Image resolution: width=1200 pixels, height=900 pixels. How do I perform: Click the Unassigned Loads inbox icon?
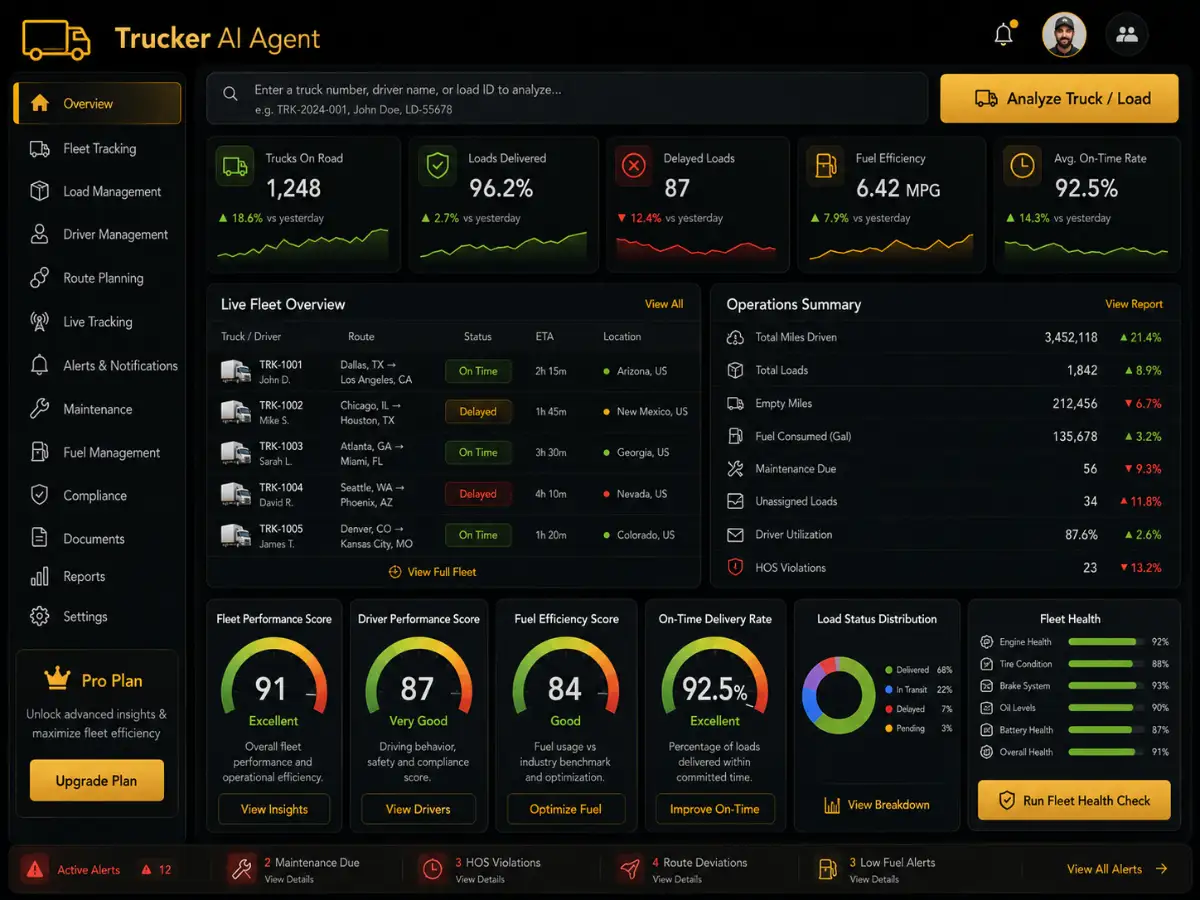click(x=735, y=501)
